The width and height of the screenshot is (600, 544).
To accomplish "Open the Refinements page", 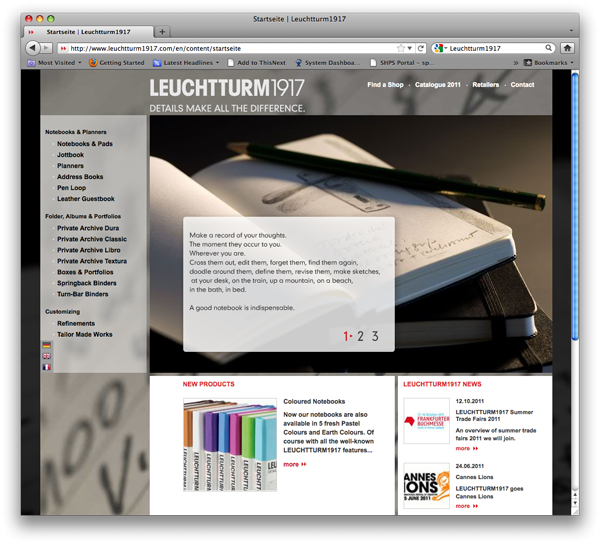I will (x=76, y=324).
